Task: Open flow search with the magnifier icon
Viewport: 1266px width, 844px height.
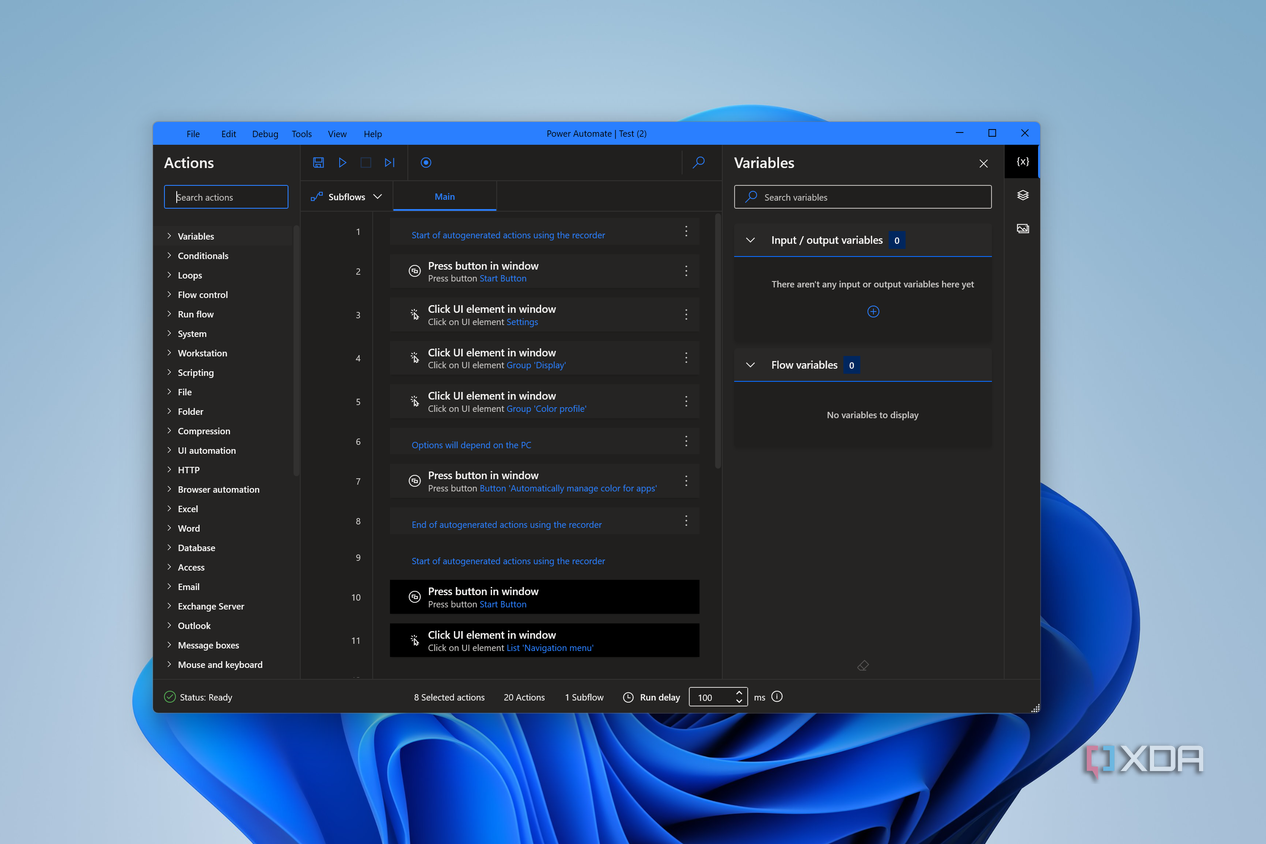Action: pos(699,162)
